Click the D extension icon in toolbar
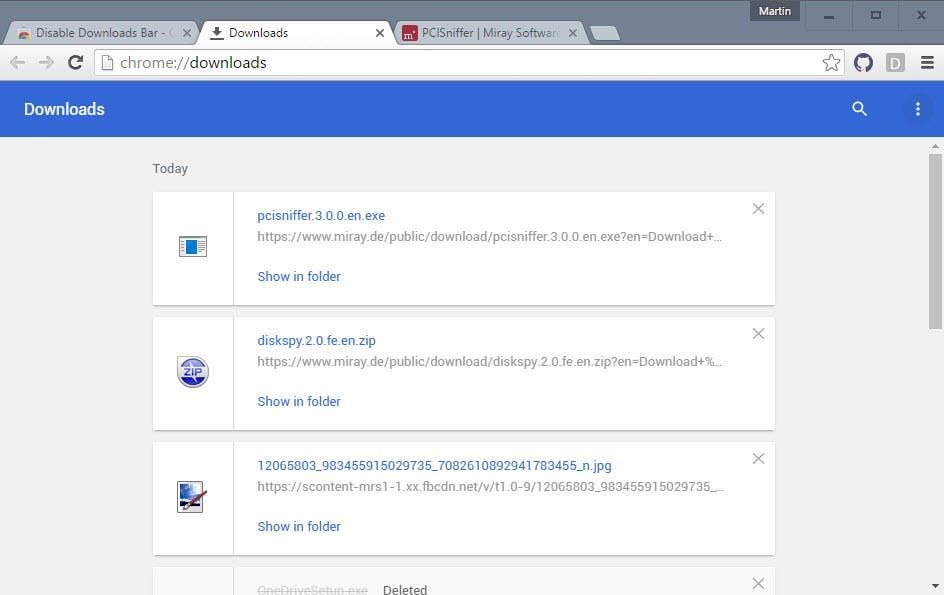 click(x=895, y=63)
